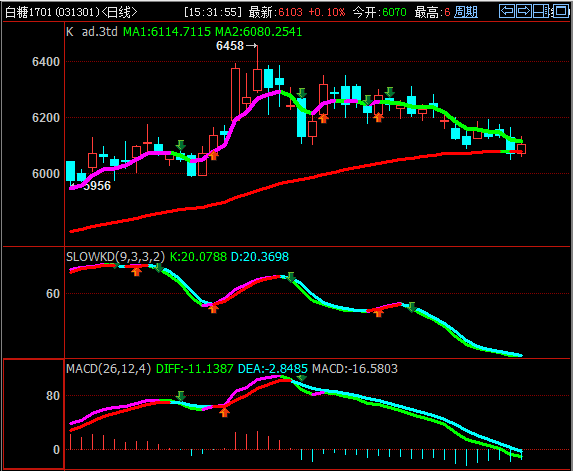This screenshot has width=573, height=471.
Task: Click the 5956 low price label
Action: pos(96,186)
